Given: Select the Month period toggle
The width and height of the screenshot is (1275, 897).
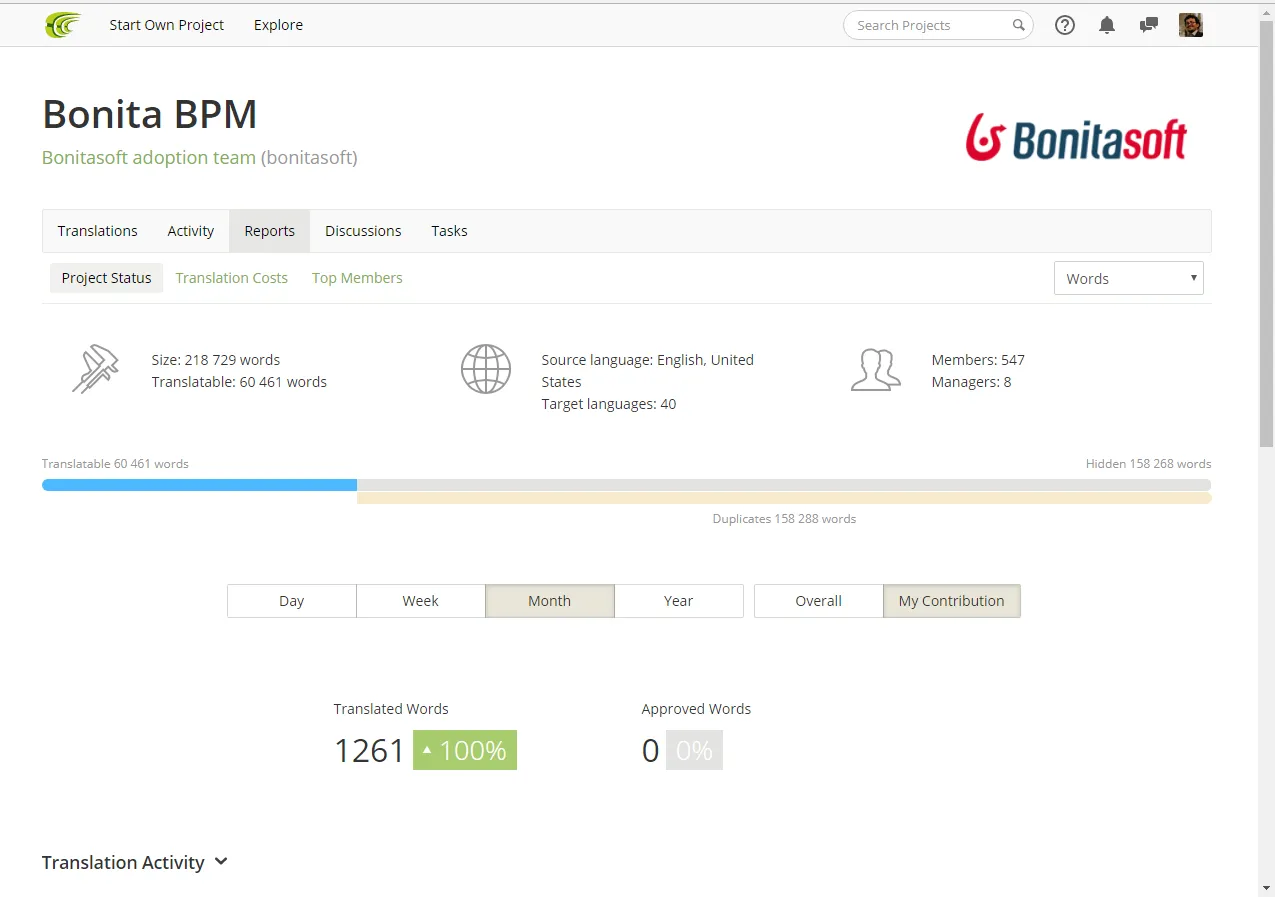Looking at the screenshot, I should (x=550, y=601).
